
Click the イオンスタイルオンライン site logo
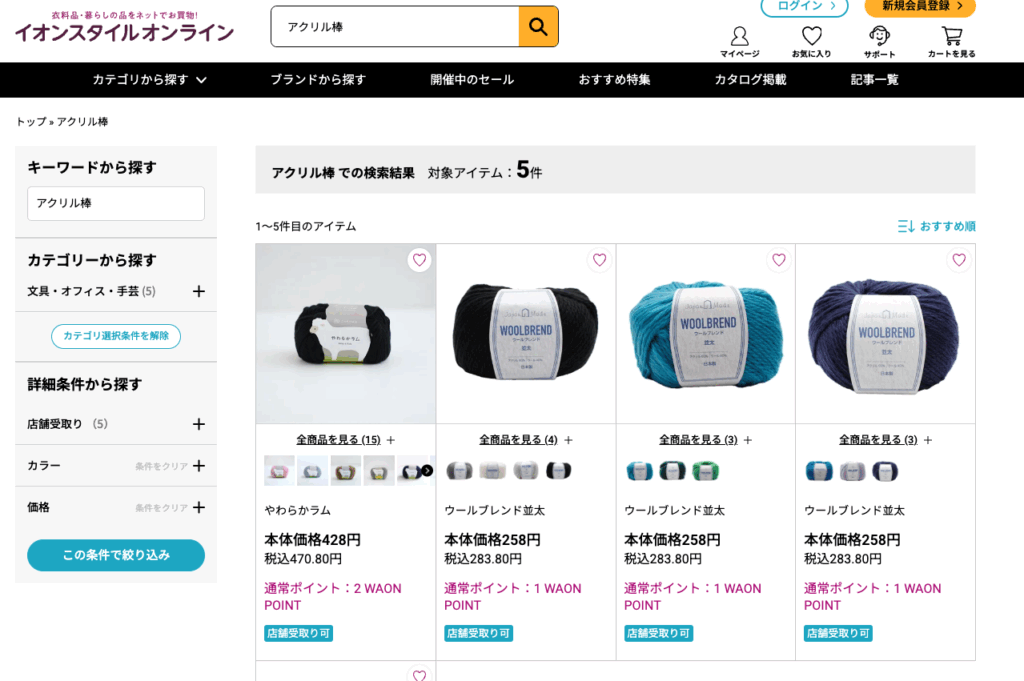tap(124, 27)
